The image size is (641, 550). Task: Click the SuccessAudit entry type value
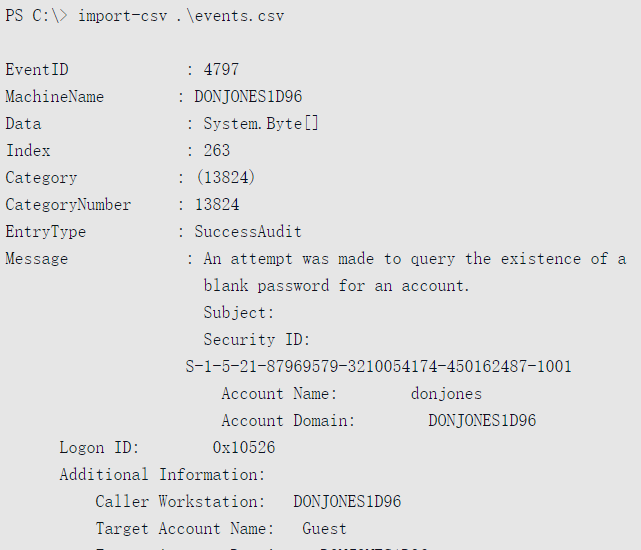point(248,232)
